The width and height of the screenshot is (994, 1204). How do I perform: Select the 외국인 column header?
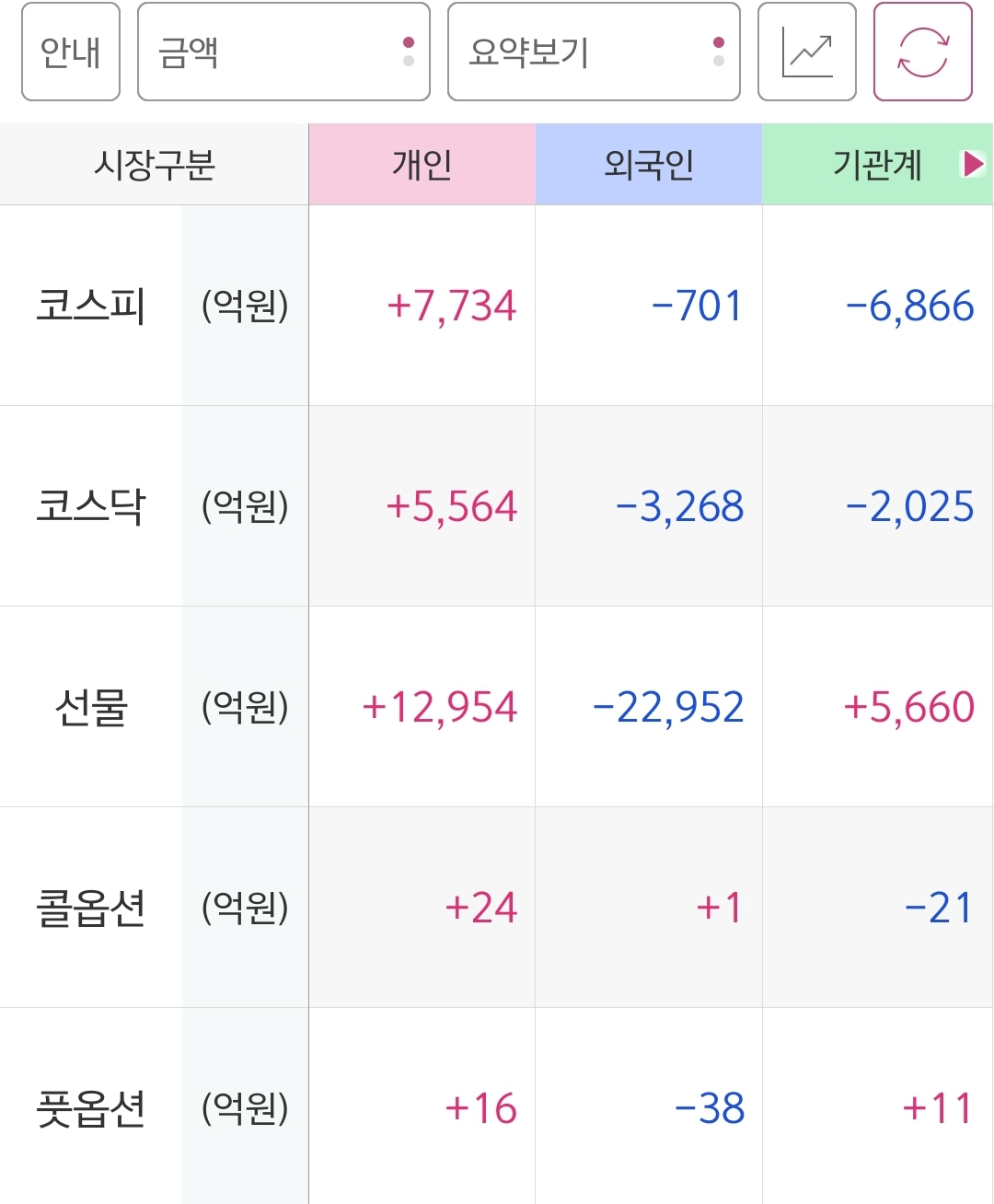(x=649, y=165)
